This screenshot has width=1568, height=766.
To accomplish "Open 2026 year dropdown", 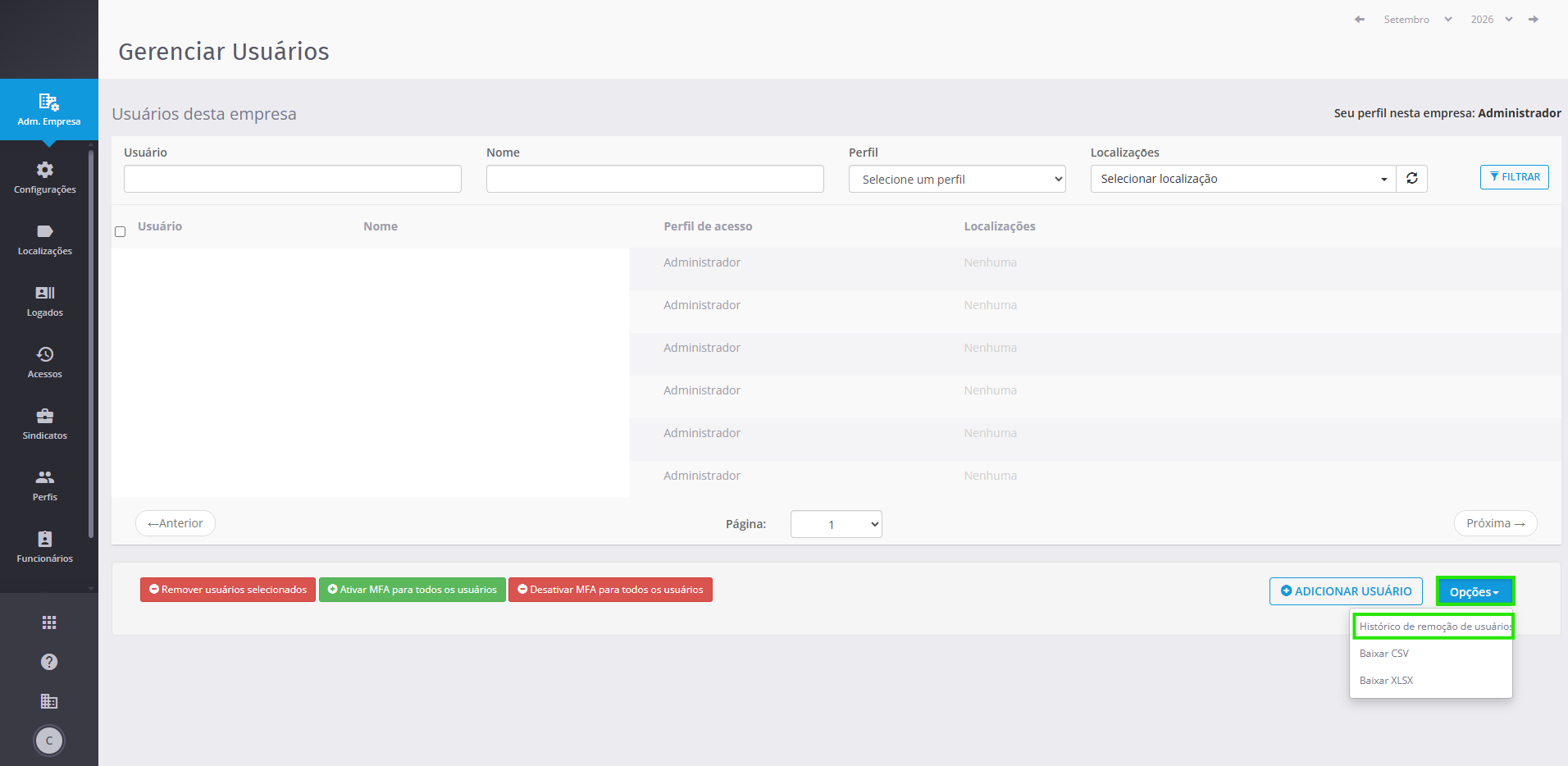I will click(1491, 20).
